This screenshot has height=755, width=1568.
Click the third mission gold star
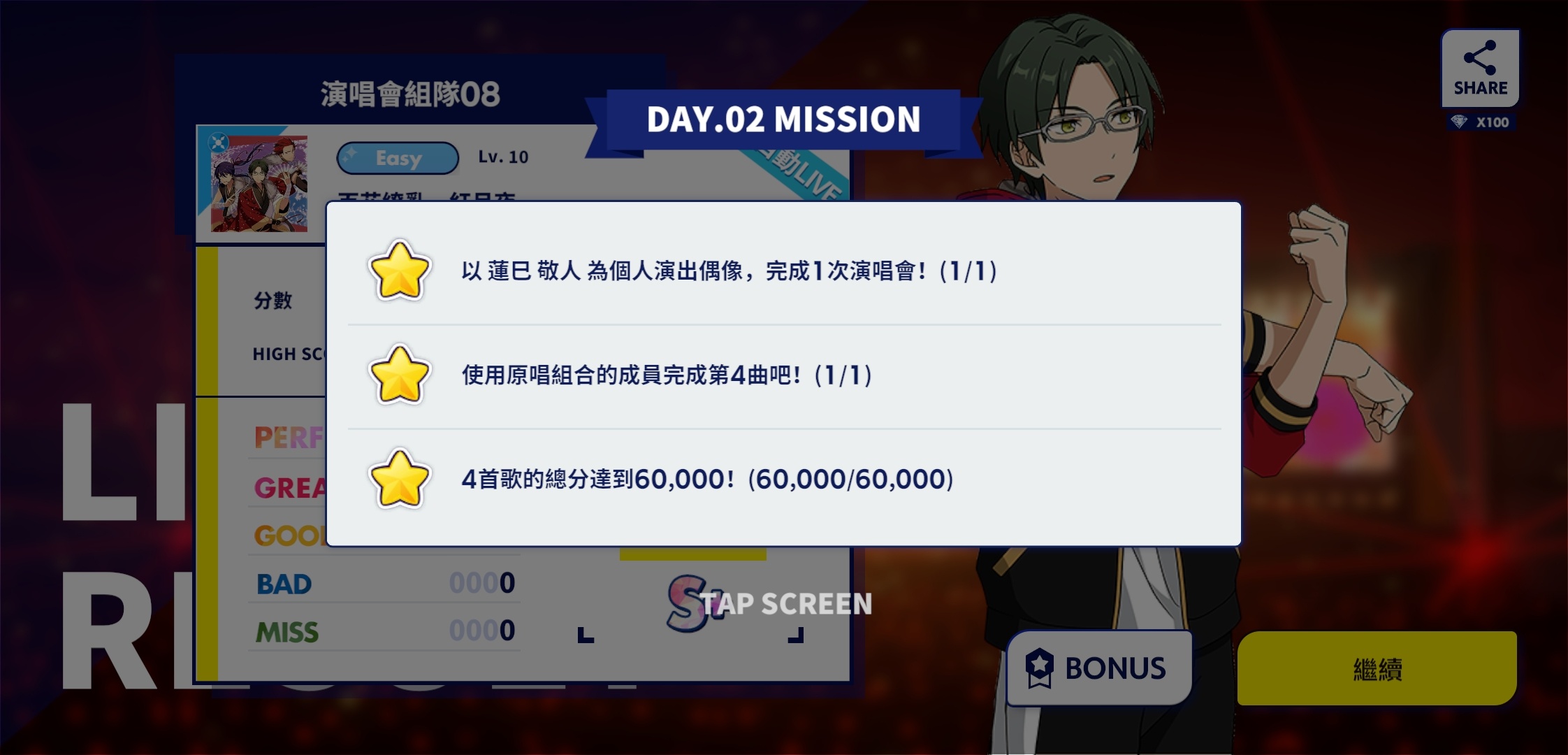click(399, 479)
